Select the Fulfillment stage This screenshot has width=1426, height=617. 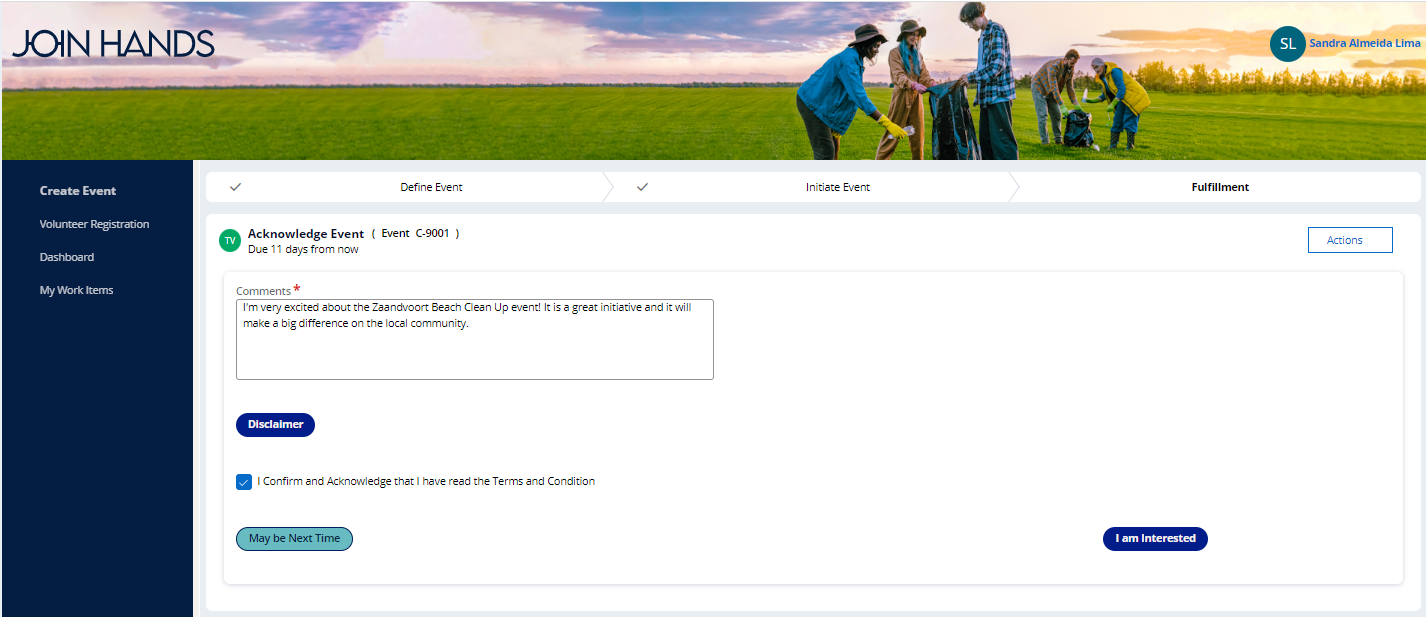(x=1218, y=187)
